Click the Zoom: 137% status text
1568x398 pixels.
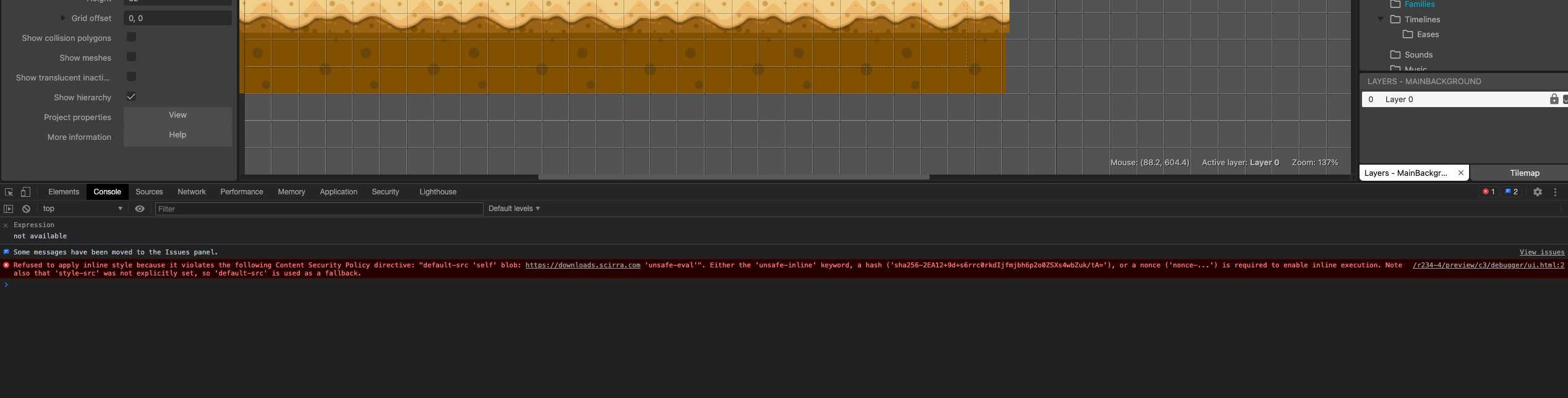point(1314,162)
